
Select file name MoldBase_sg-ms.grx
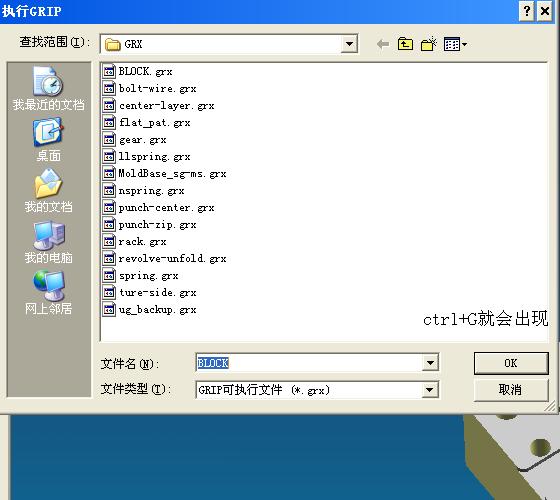tap(172, 174)
